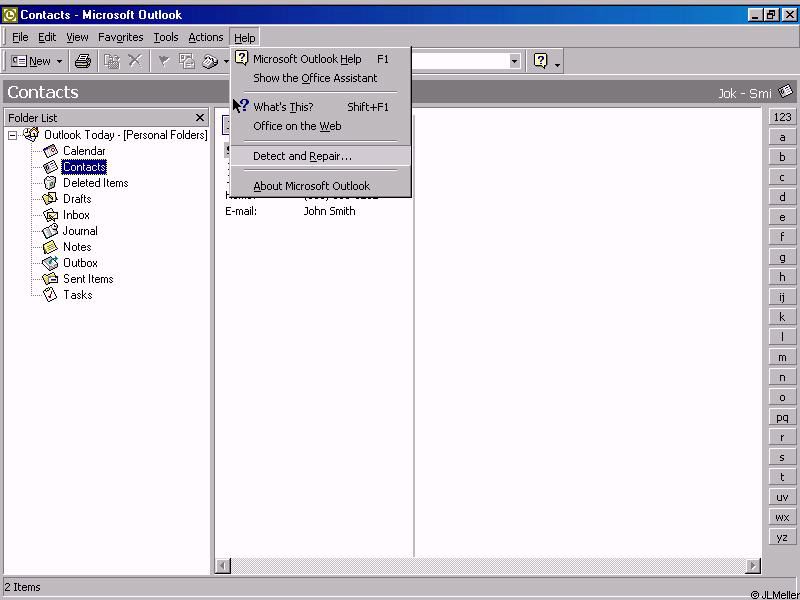Jump to contacts under the pq tab
Image resolution: width=800 pixels, height=600 pixels.
pyautogui.click(x=782, y=417)
